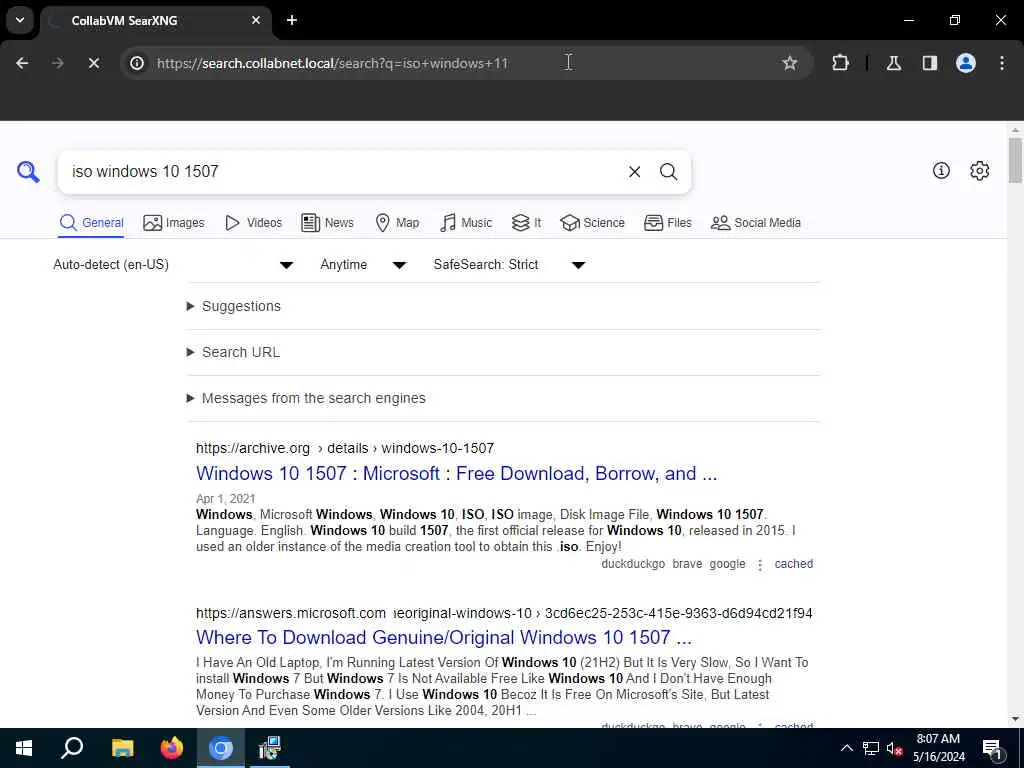This screenshot has width=1024, height=768.
Task: Open the notification center icon
Action: click(x=992, y=748)
